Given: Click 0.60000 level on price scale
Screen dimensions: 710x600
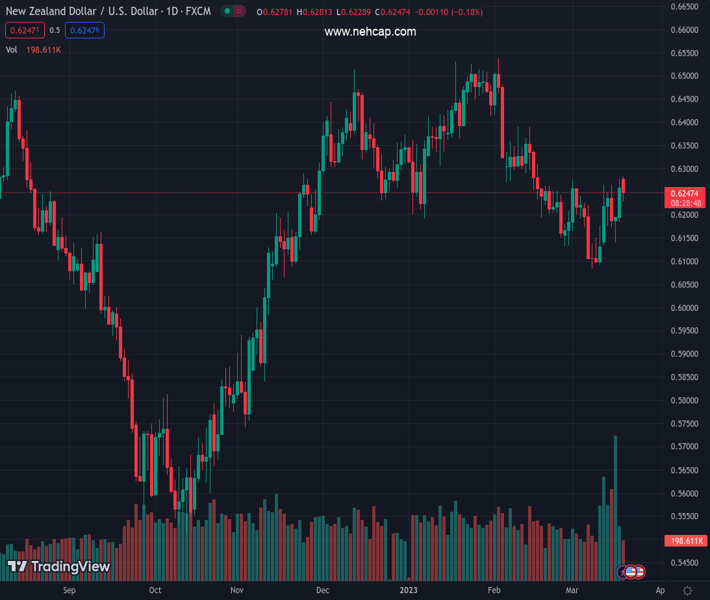Looking at the screenshot, I should [x=684, y=308].
